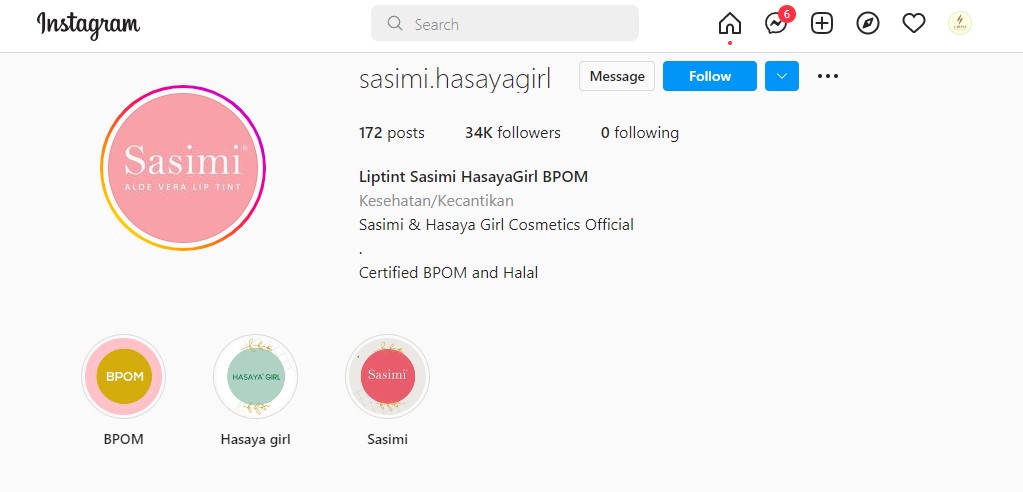The width and height of the screenshot is (1023, 492).
Task: Expand suggested accounts dropdown arrow
Action: click(x=782, y=76)
